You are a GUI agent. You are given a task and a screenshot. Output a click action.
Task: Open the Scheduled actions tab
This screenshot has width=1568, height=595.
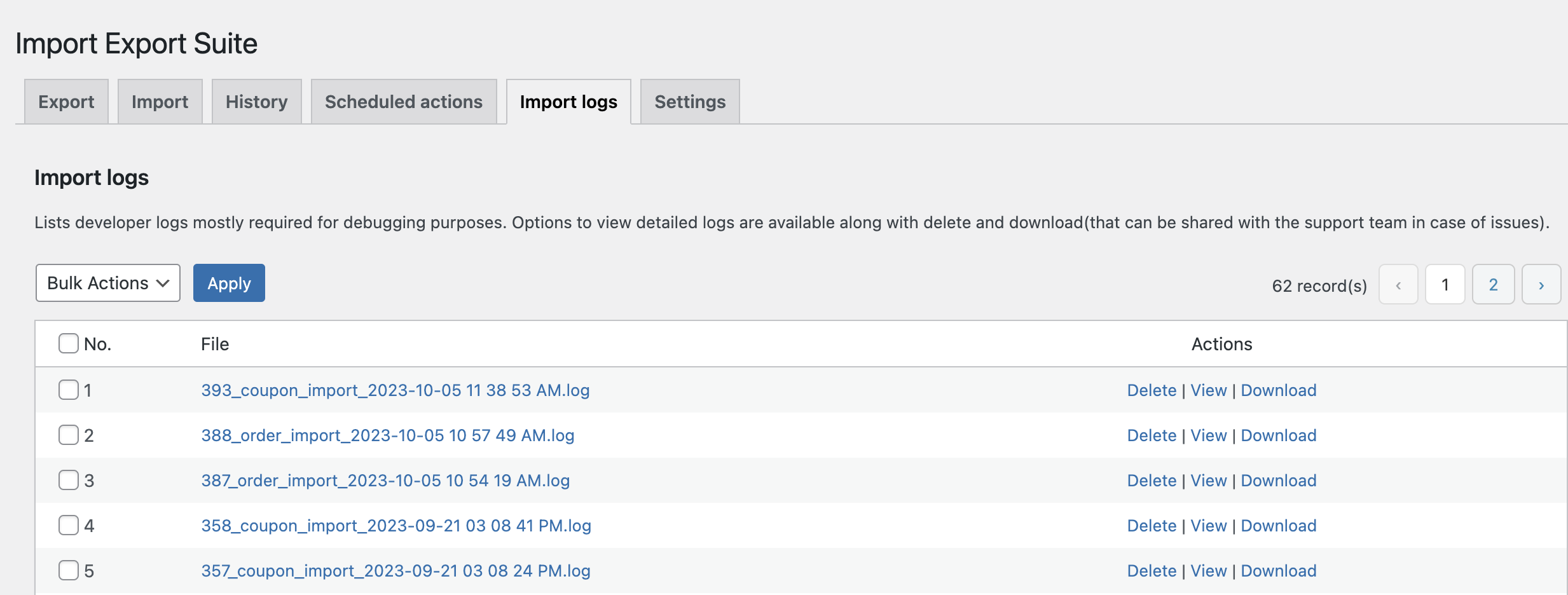coord(403,101)
